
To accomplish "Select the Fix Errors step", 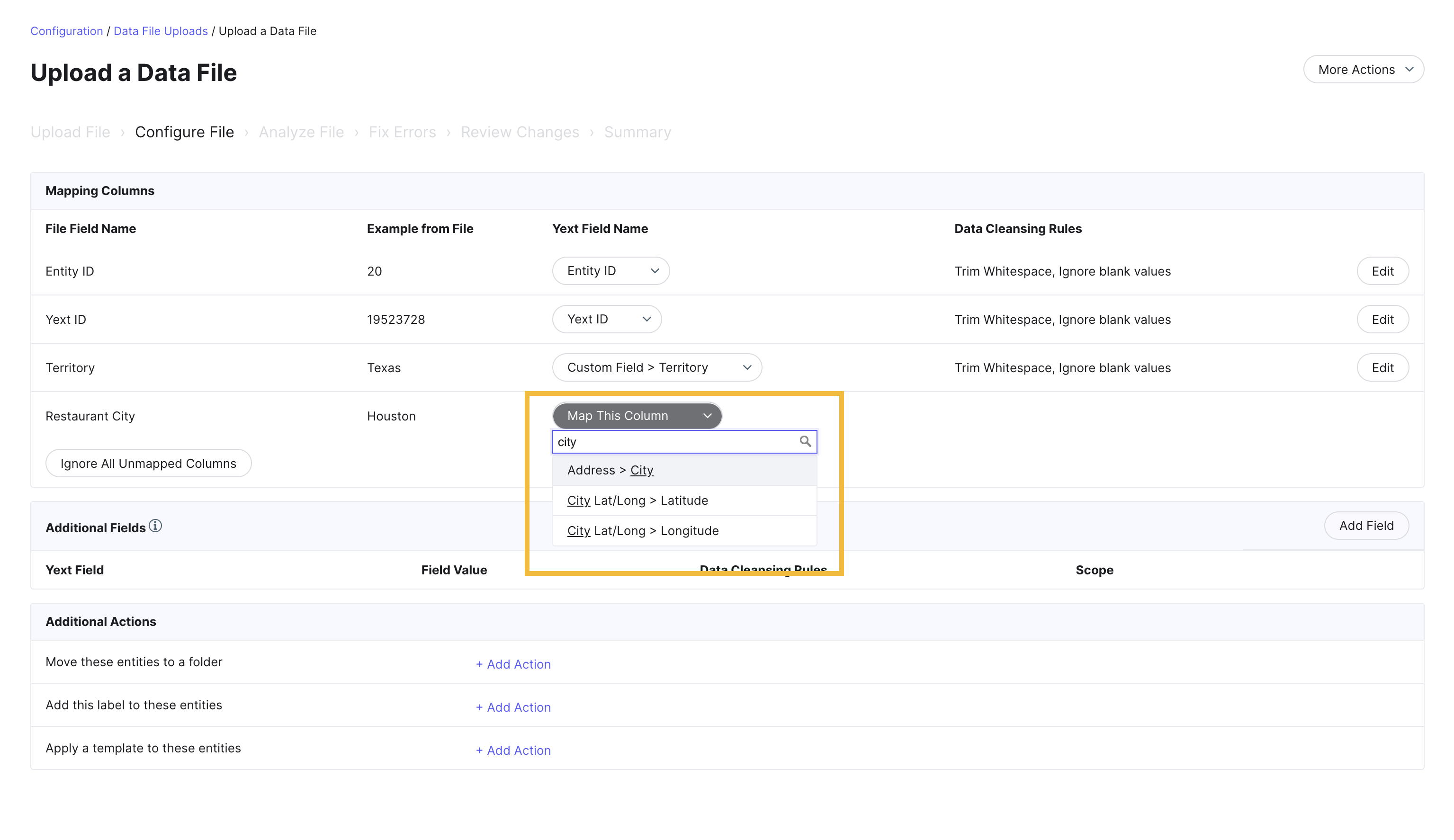I will point(402,132).
